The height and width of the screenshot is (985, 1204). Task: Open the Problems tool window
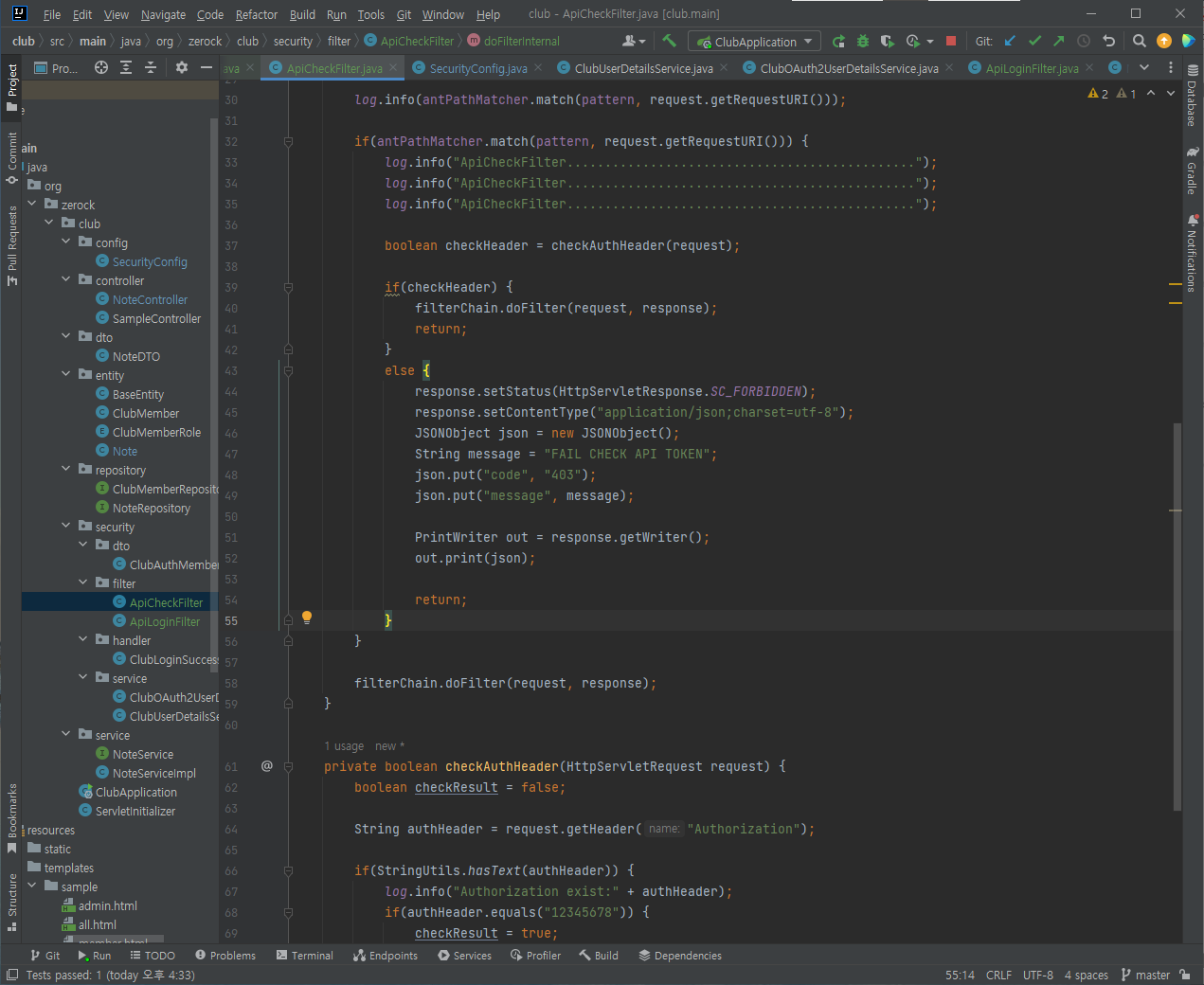[x=225, y=956]
